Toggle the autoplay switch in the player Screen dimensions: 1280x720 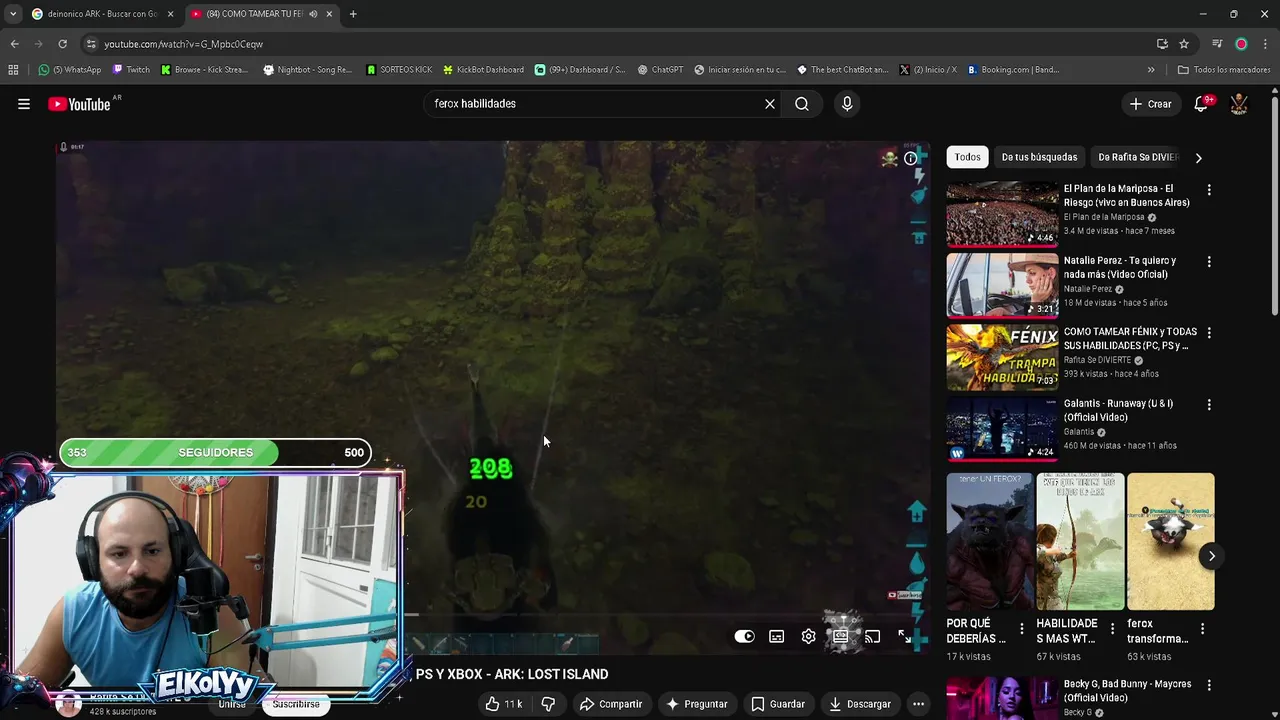[745, 636]
